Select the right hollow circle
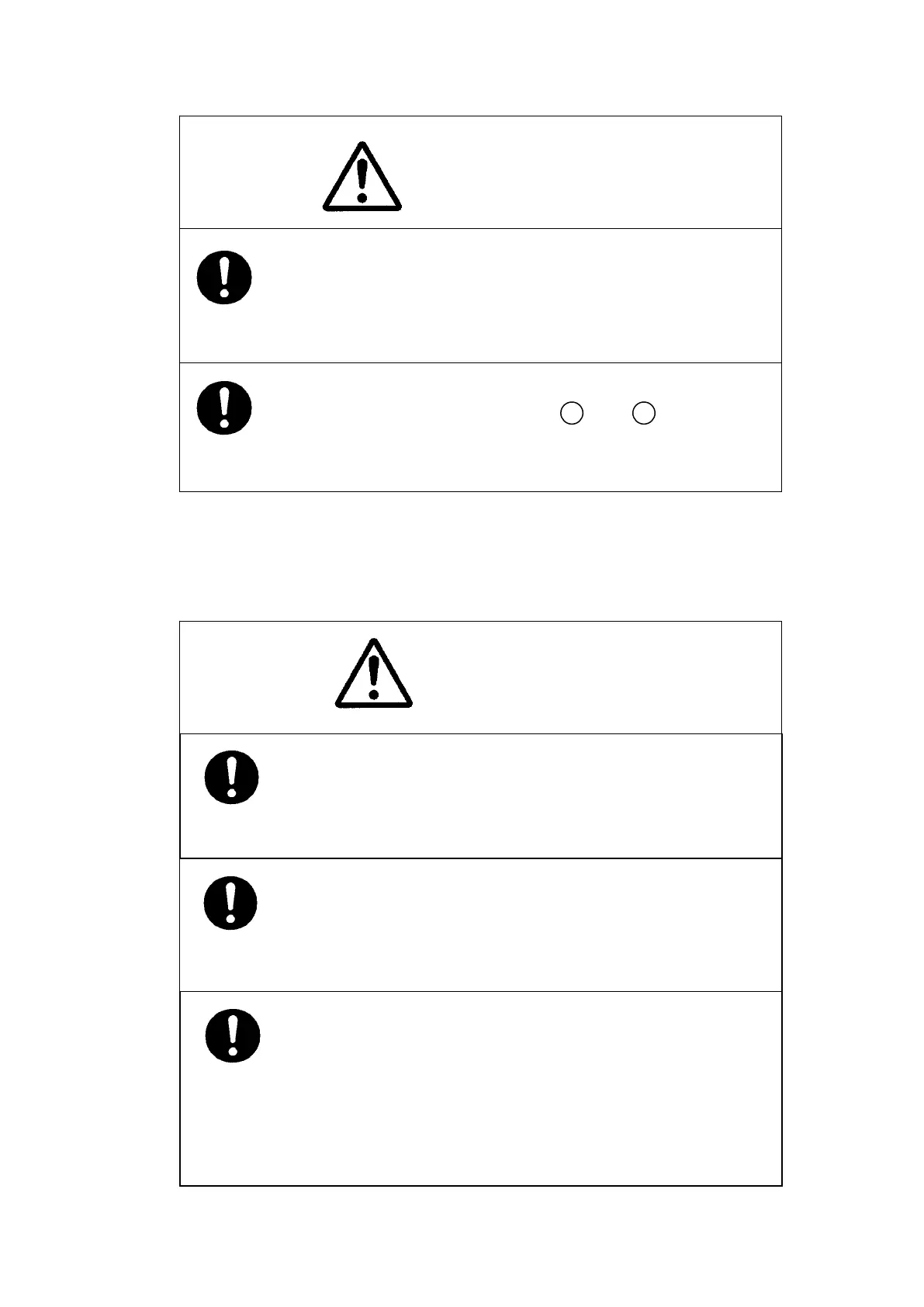 coord(644,413)
